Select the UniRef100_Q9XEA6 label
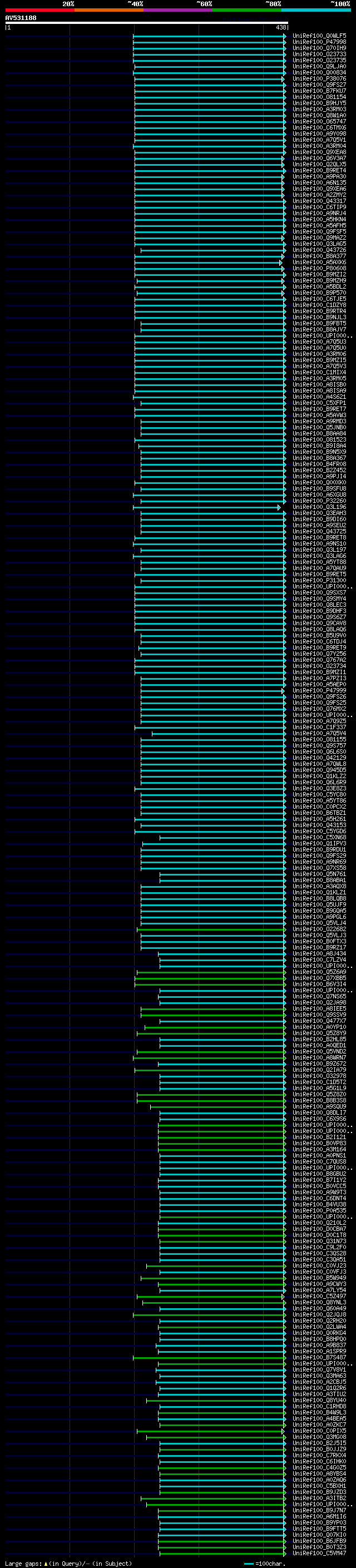This screenshot has height=1568, width=356. pyautogui.click(x=319, y=189)
